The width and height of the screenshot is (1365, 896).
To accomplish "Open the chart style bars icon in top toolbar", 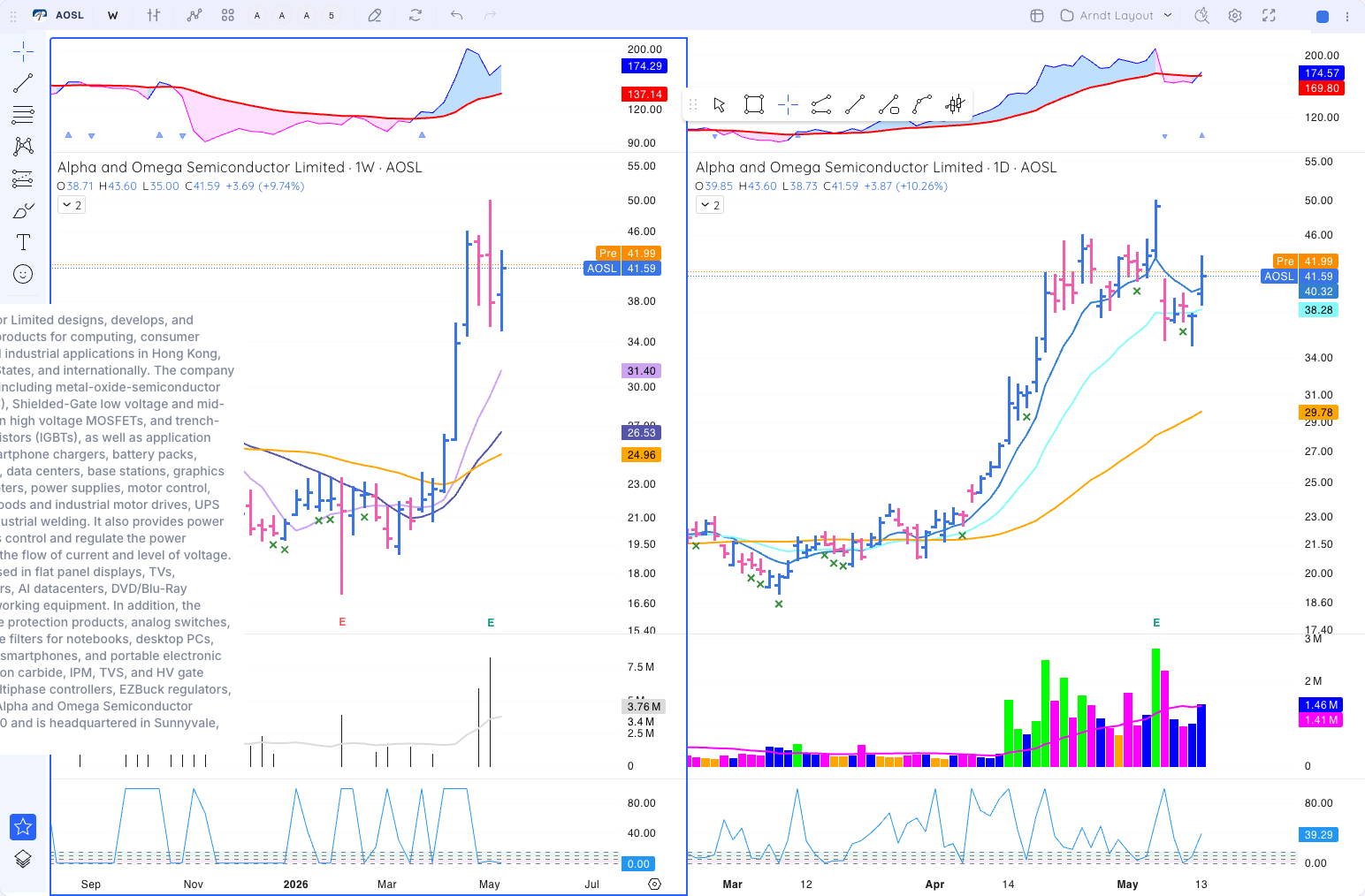I will 154,15.
